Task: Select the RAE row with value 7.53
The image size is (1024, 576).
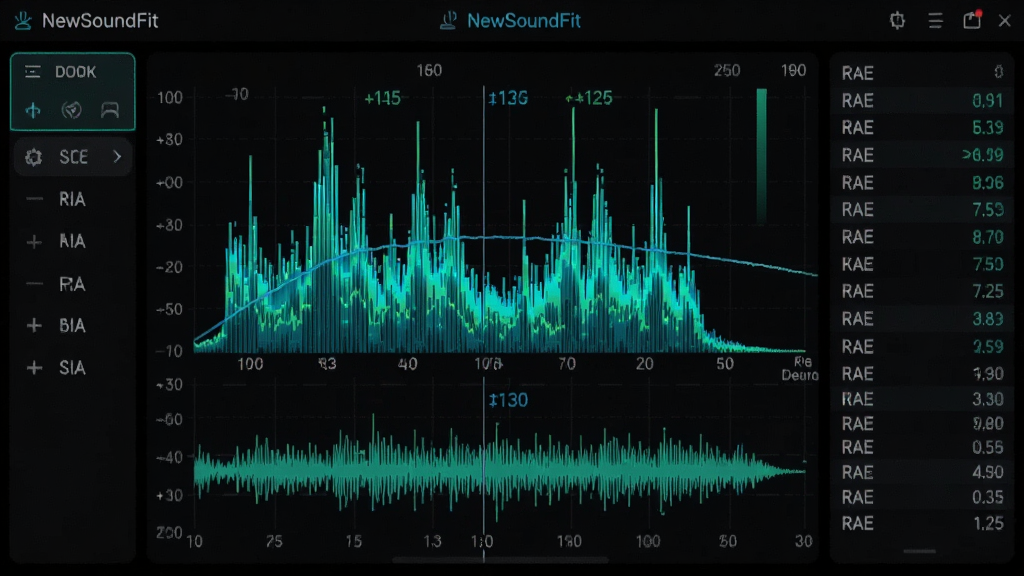Action: point(921,210)
